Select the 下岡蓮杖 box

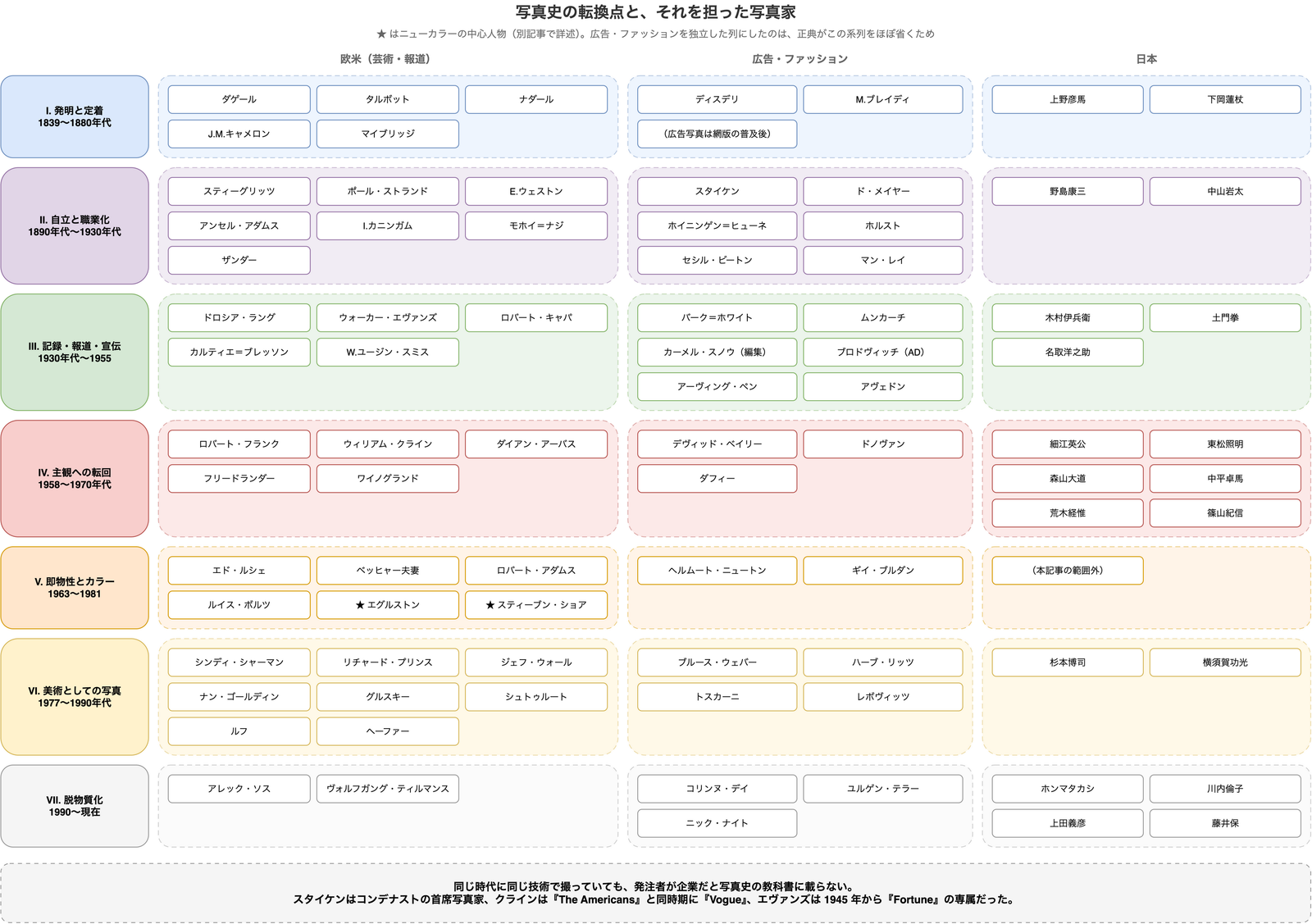pos(1225,99)
